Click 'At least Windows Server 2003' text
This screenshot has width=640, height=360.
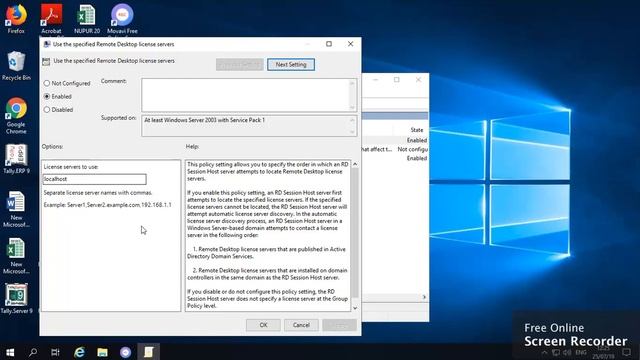(204, 120)
